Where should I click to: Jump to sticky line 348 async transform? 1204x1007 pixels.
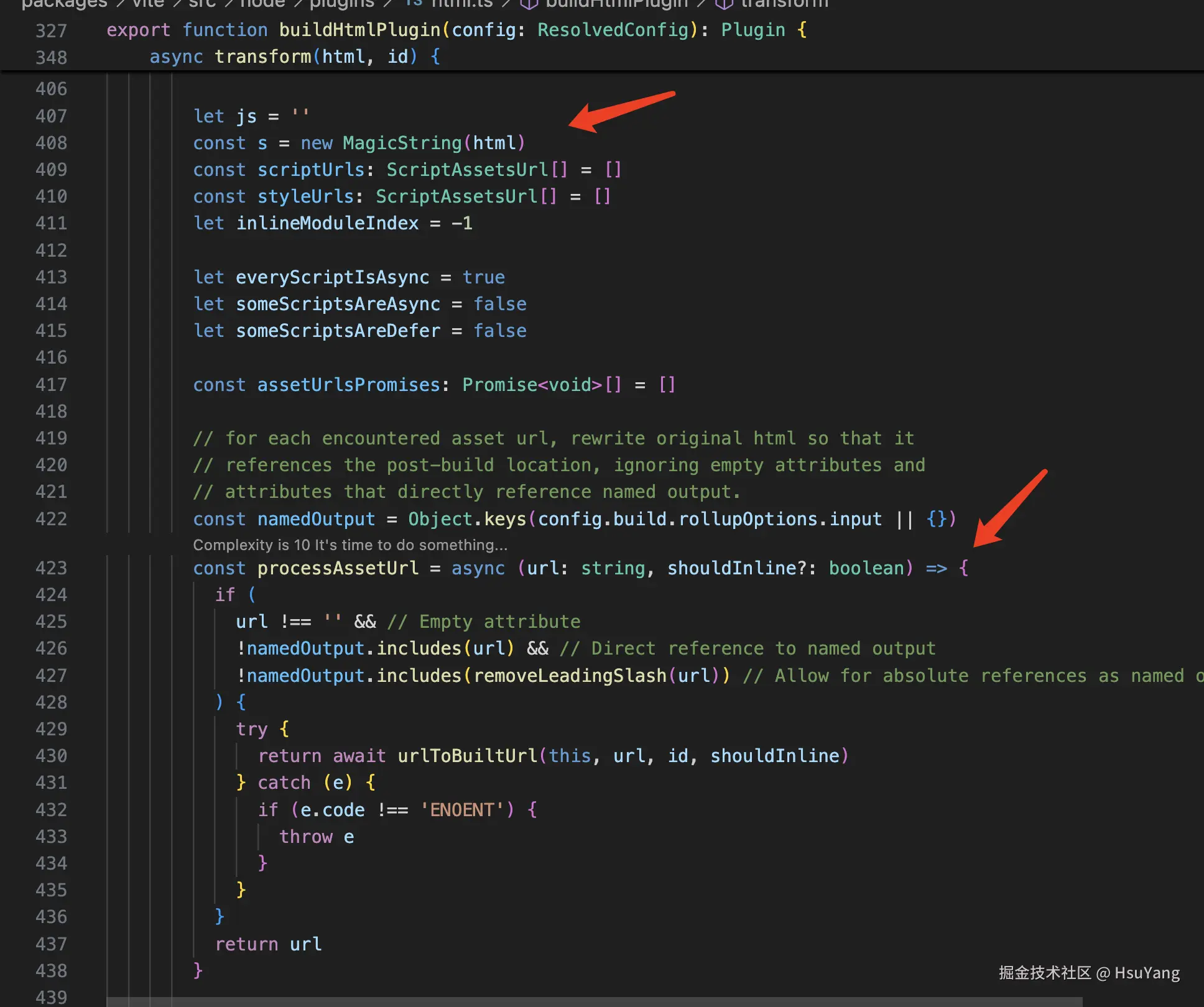(262, 57)
